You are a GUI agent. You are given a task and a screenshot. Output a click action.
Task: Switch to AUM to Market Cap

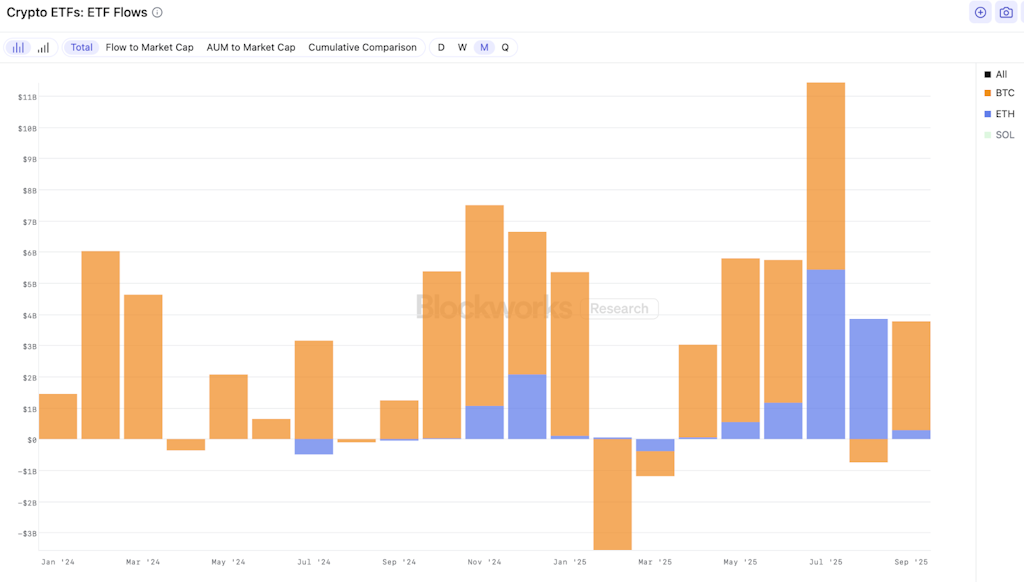point(251,48)
